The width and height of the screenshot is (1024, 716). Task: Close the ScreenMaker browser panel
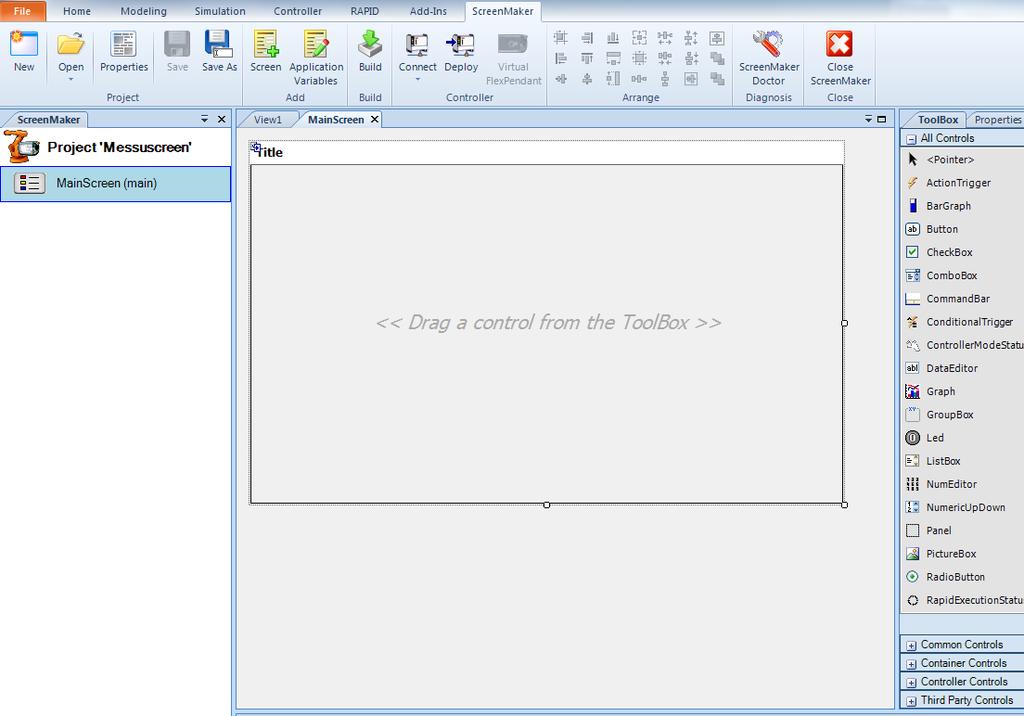click(221, 119)
